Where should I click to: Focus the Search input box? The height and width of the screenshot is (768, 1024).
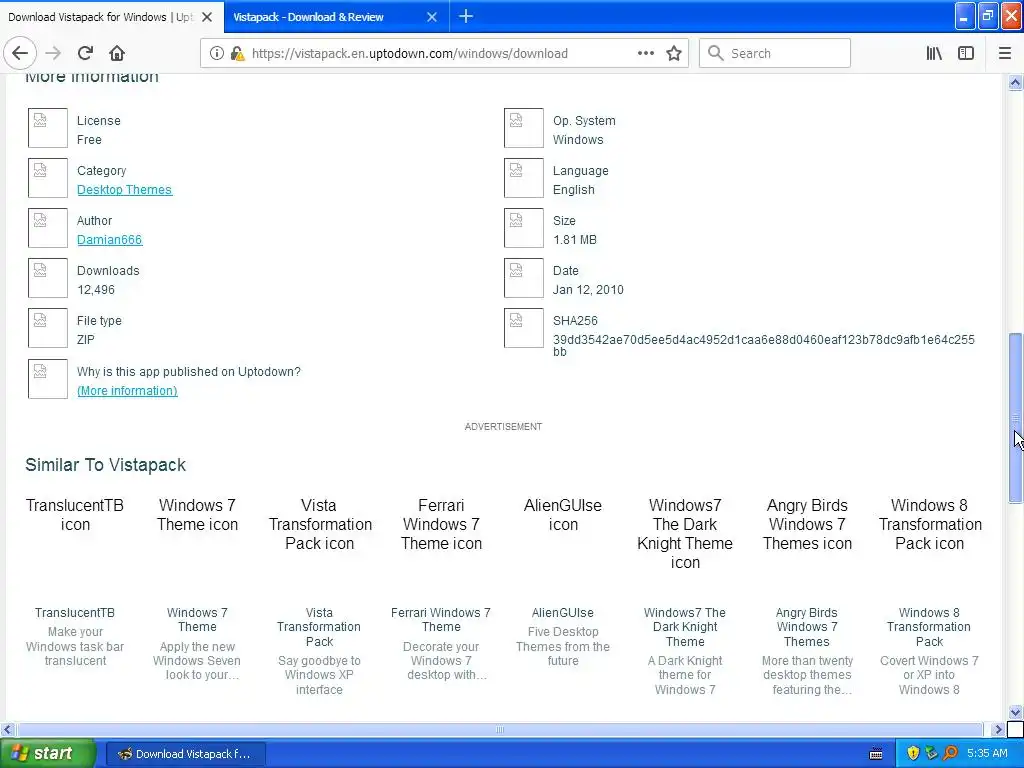[x=775, y=53]
